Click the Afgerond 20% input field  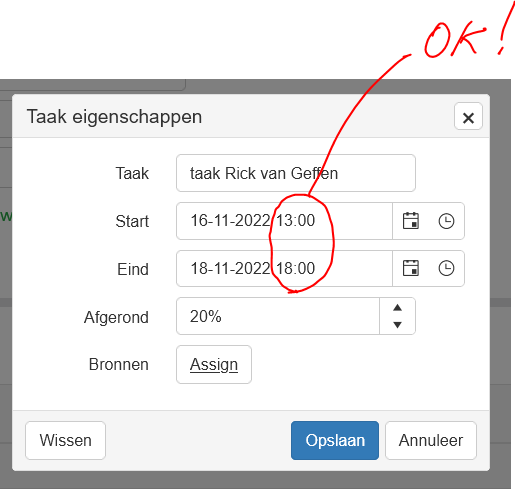tap(278, 316)
